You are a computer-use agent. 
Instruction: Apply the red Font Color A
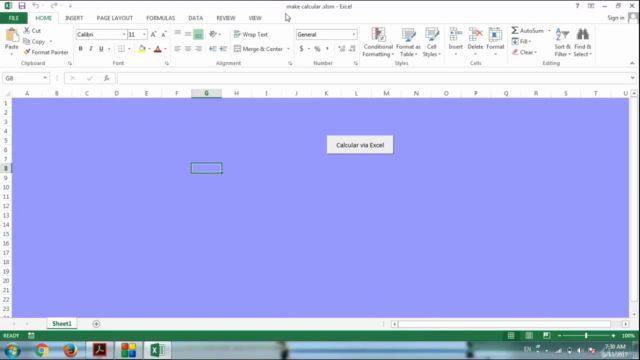(158, 49)
